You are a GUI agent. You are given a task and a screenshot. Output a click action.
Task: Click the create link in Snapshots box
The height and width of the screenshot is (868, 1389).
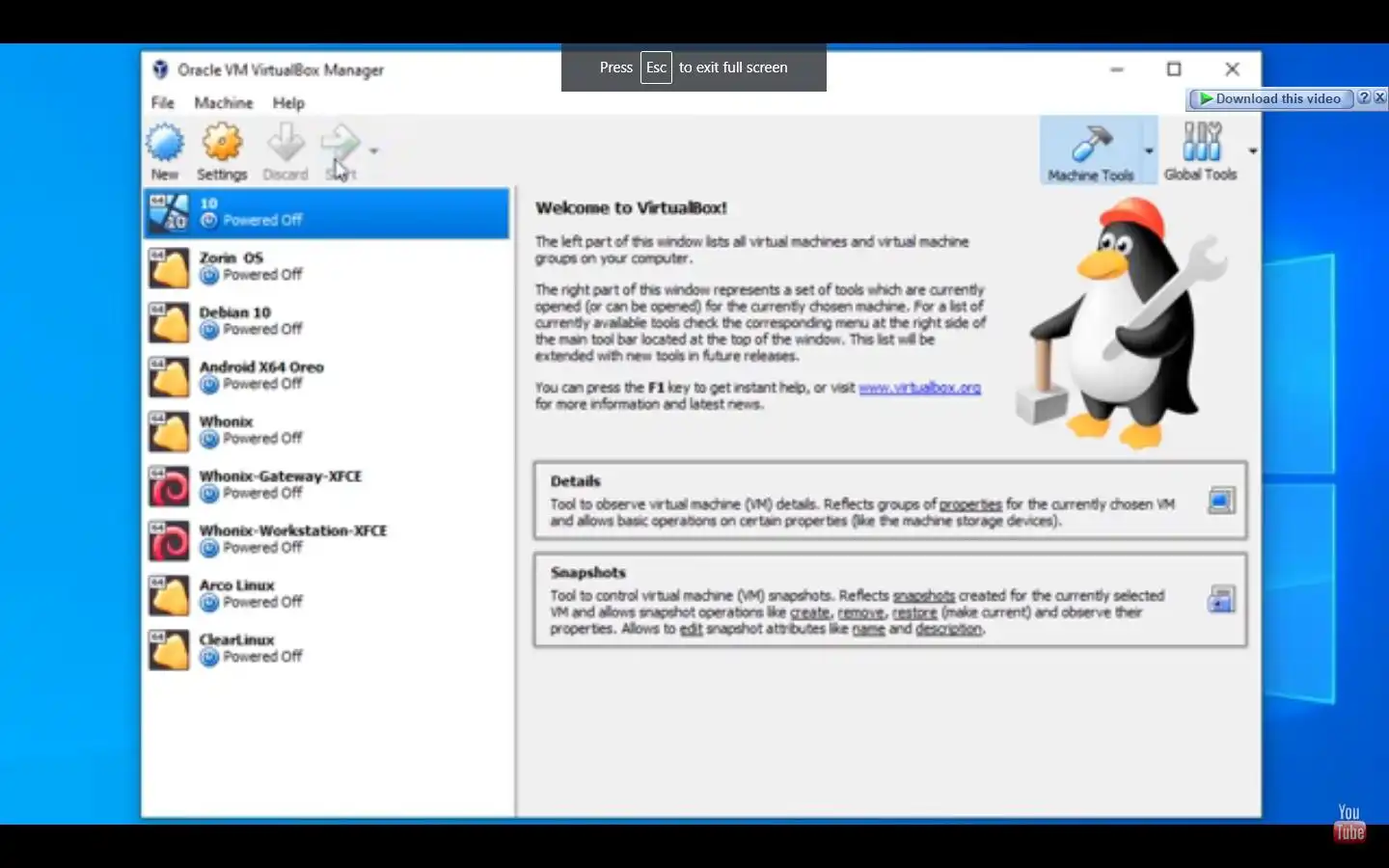[809, 612]
